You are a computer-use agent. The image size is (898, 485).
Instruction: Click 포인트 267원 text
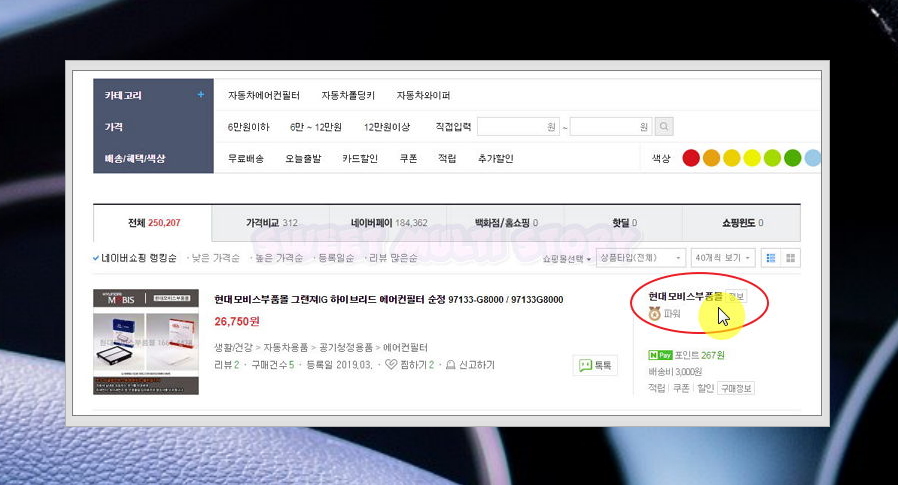pos(699,355)
